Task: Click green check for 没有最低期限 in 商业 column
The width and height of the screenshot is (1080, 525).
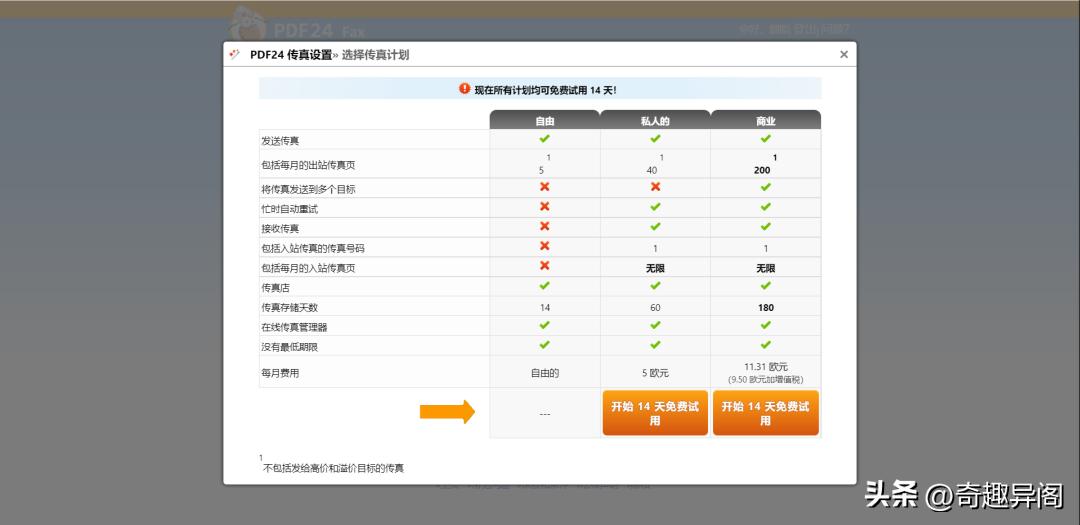Action: [x=765, y=344]
